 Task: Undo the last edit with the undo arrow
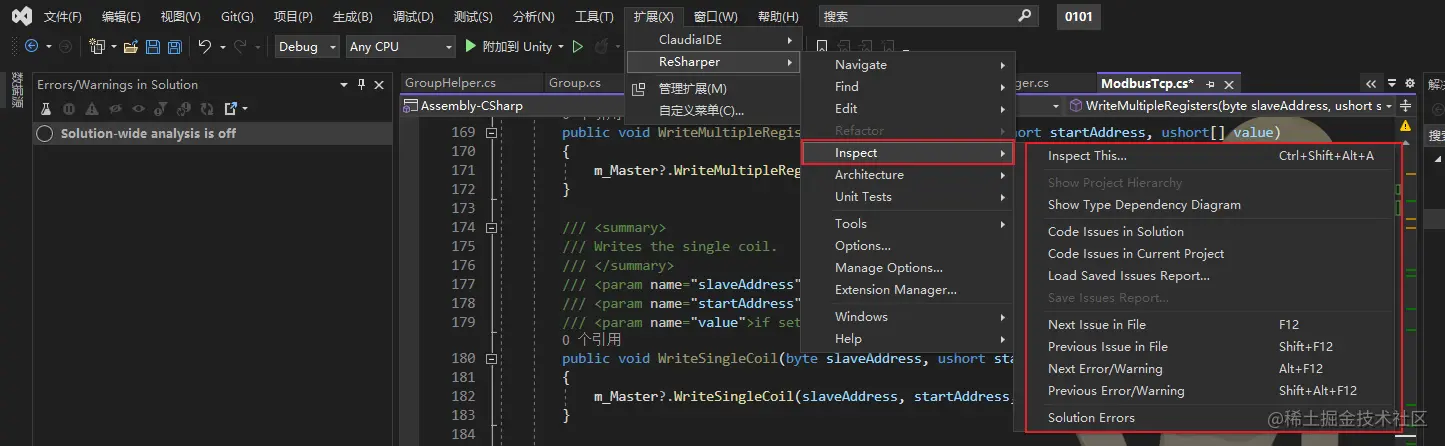coord(205,46)
